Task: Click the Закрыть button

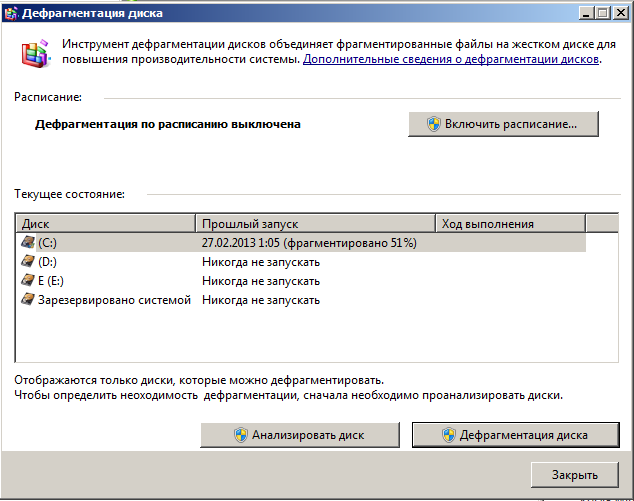Action: click(575, 475)
